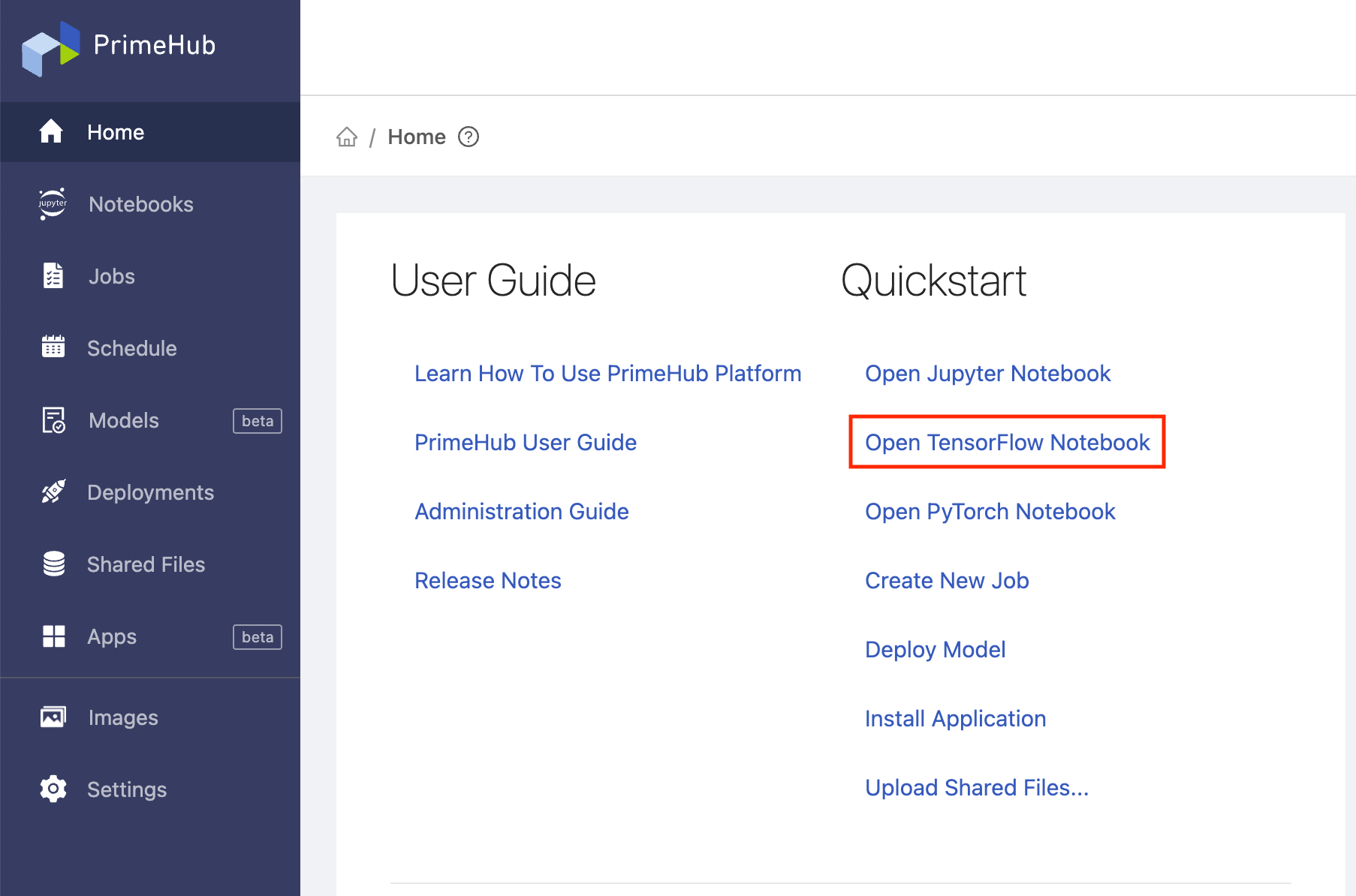Open the Images picture icon

tap(53, 717)
